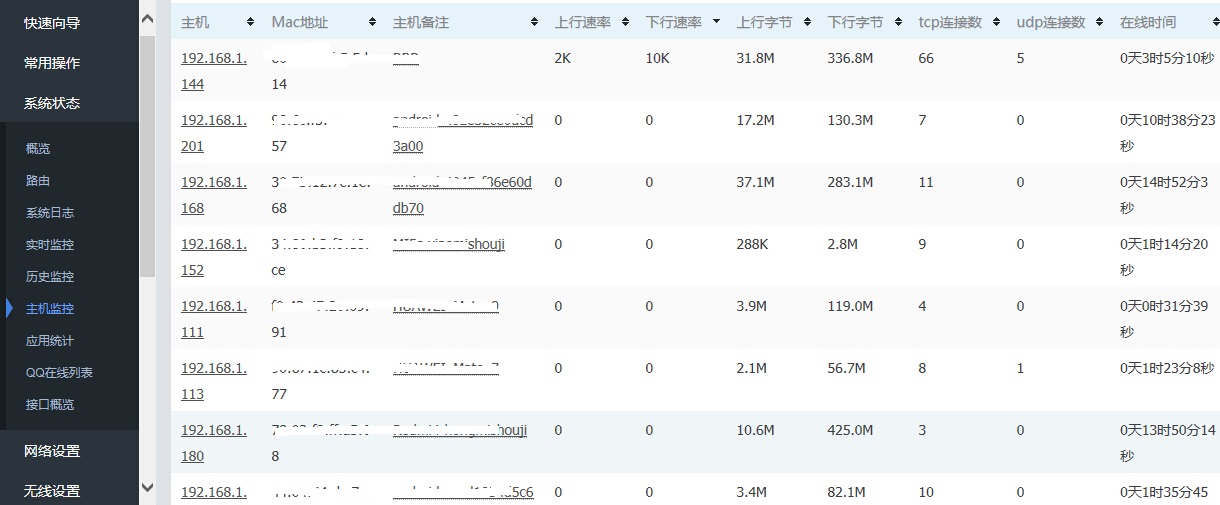Sort by tcp连接数 using its arrow icon
The width and height of the screenshot is (1220, 505).
pyautogui.click(x=999, y=22)
